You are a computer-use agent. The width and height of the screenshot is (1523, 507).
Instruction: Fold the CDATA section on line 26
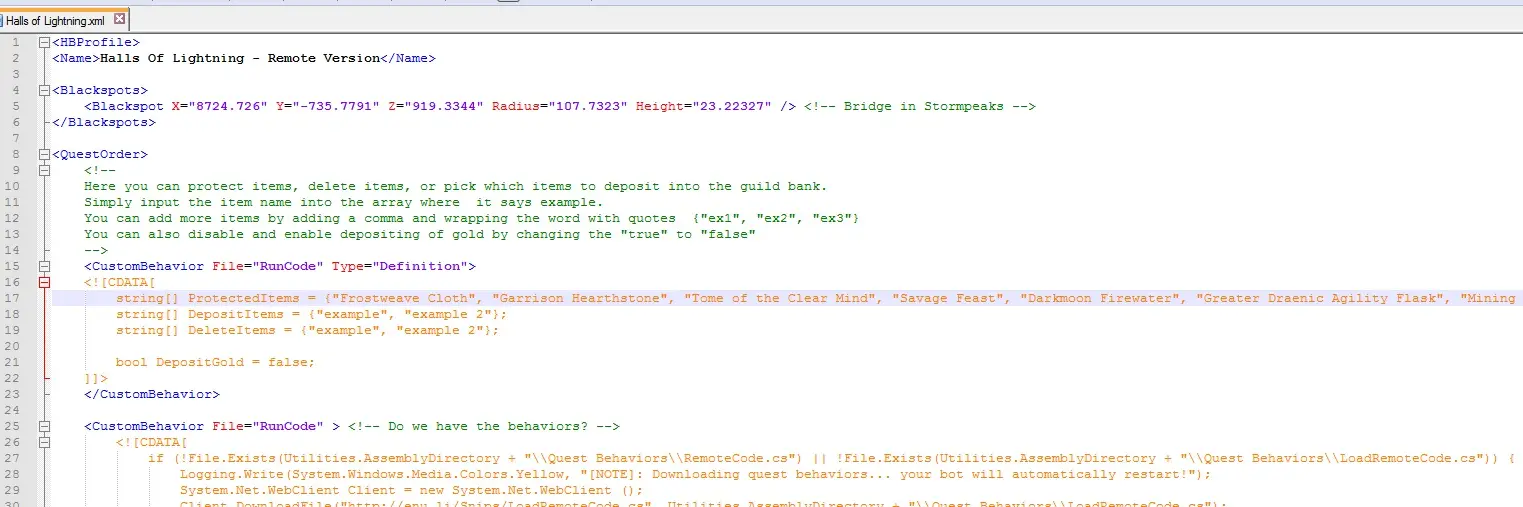coord(43,443)
